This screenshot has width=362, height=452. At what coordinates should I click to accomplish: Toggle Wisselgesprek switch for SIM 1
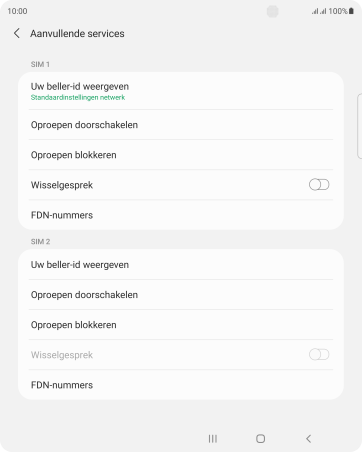(319, 185)
